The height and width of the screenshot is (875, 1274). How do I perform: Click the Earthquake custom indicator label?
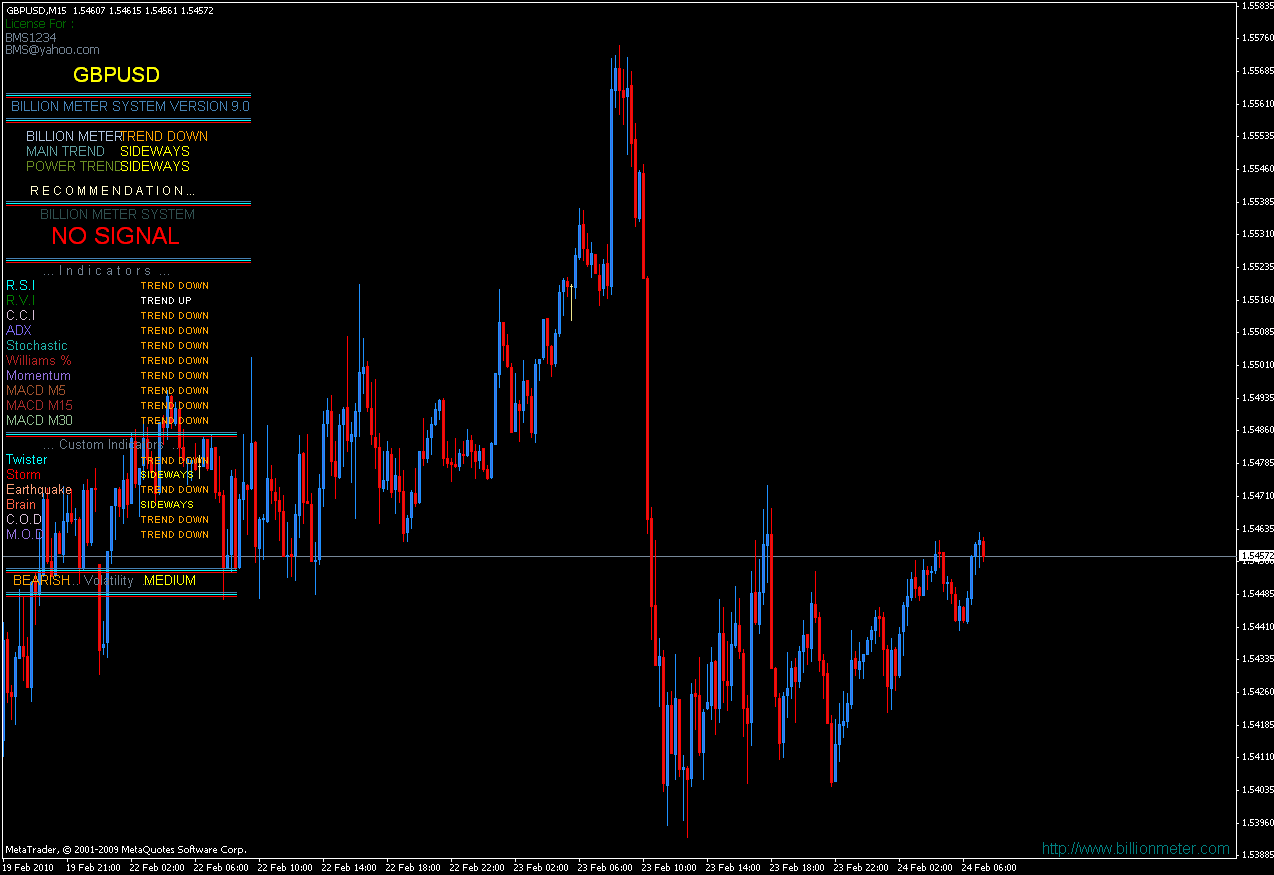pyautogui.click(x=39, y=490)
